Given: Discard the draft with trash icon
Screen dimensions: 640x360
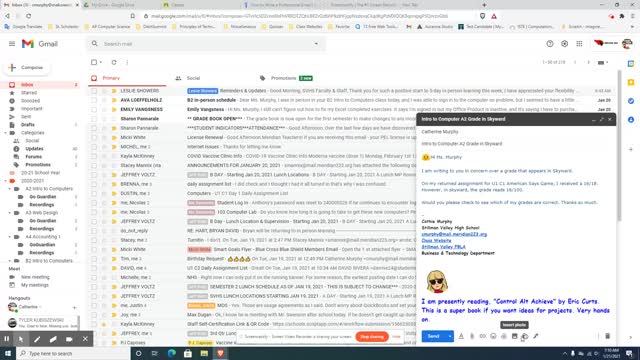Looking at the screenshot, I should point(607,336).
